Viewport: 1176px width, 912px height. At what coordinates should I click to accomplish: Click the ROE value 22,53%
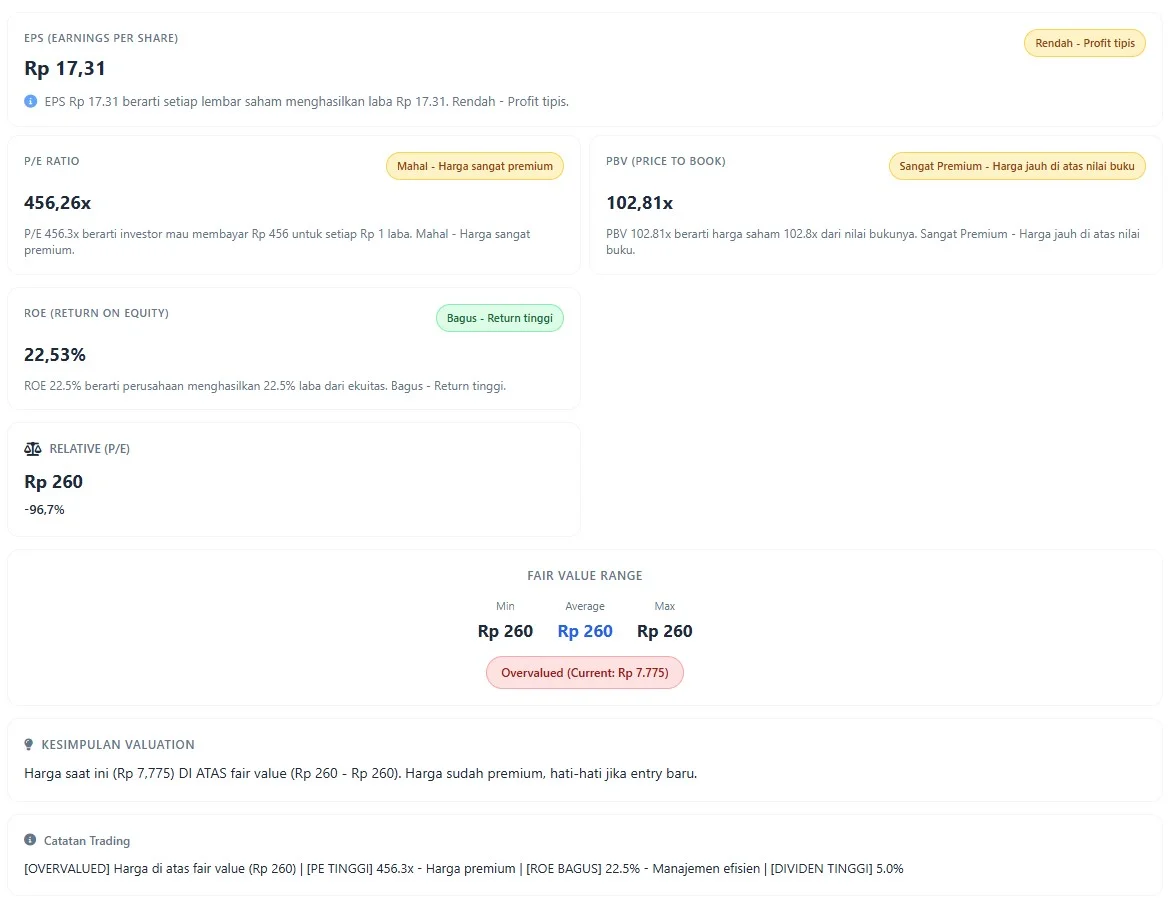(55, 355)
